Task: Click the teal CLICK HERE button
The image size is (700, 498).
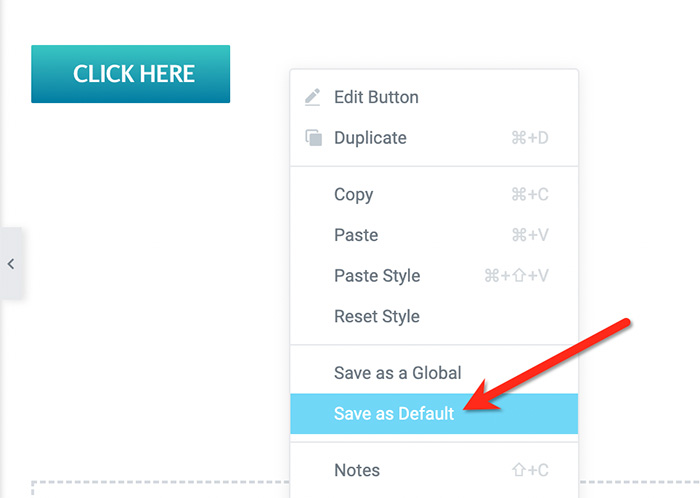Action: (130, 74)
